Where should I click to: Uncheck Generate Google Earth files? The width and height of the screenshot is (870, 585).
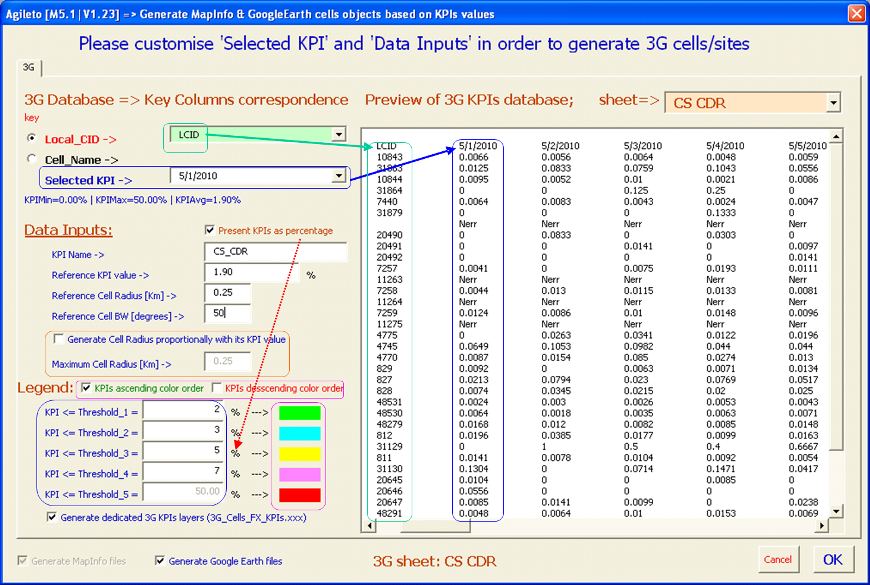coord(160,561)
